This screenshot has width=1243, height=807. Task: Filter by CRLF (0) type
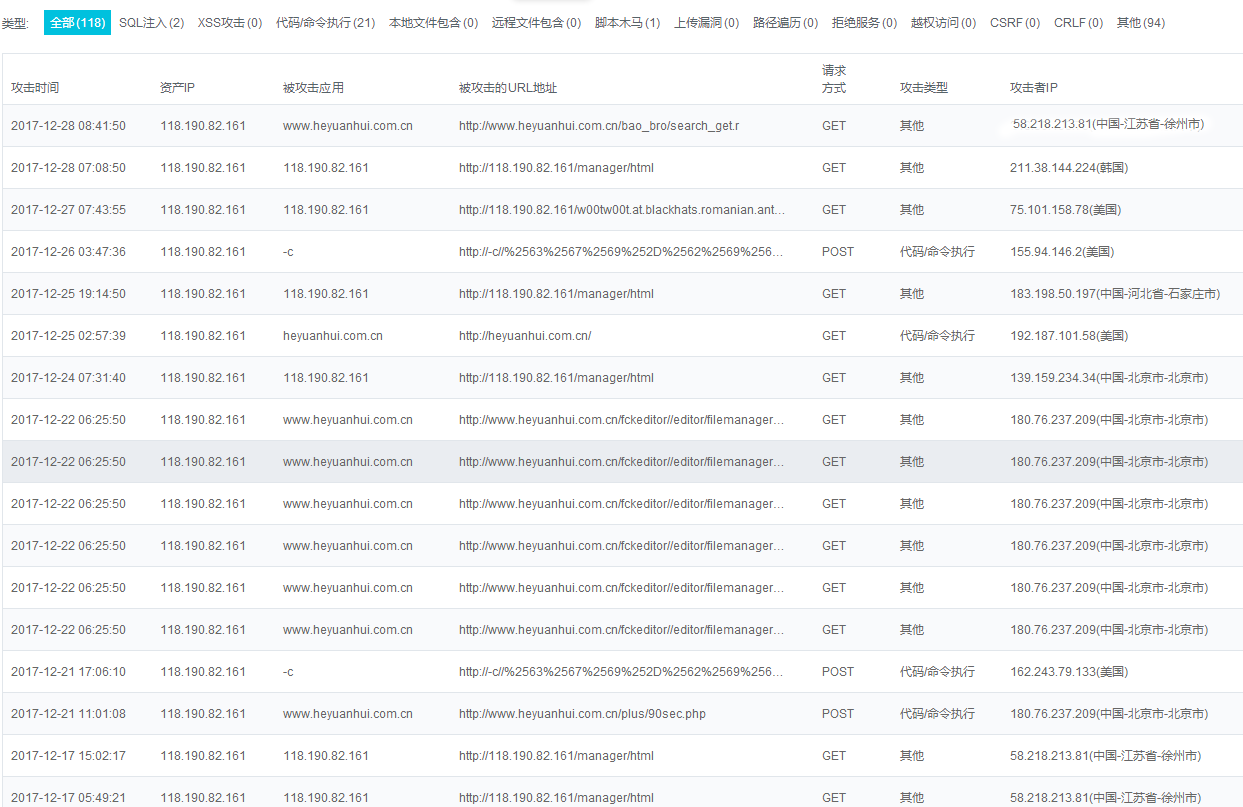tap(1078, 22)
